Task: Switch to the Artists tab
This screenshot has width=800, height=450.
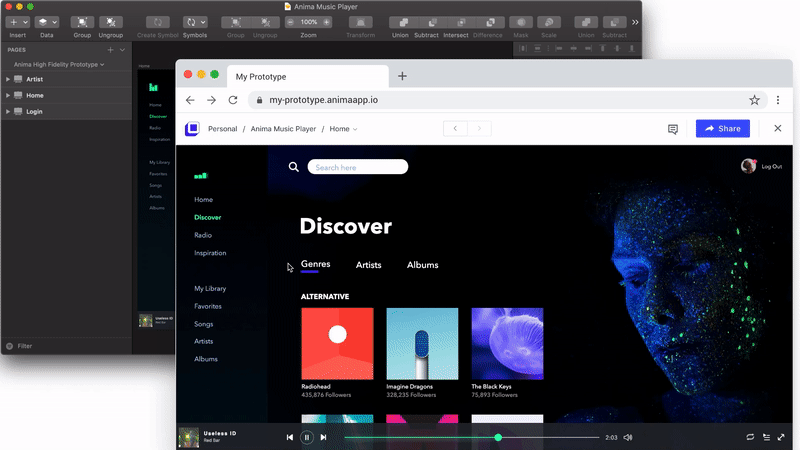Action: (x=368, y=265)
